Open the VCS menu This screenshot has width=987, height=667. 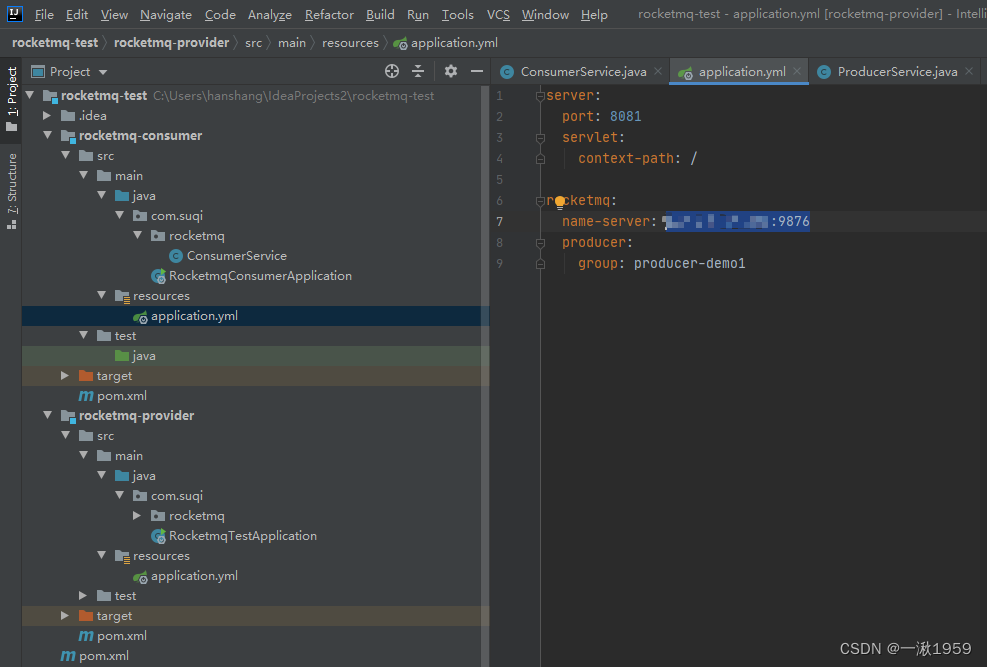[x=498, y=14]
